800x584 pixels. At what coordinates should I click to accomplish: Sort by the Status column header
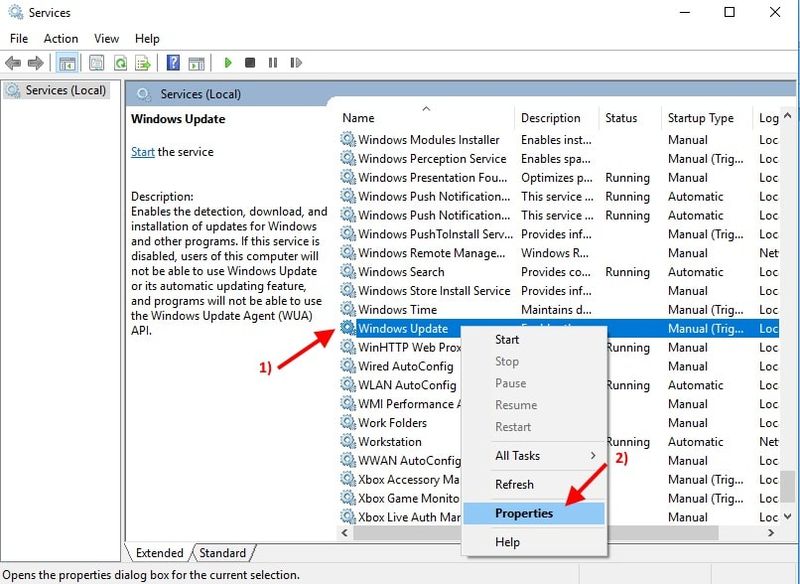pyautogui.click(x=630, y=118)
